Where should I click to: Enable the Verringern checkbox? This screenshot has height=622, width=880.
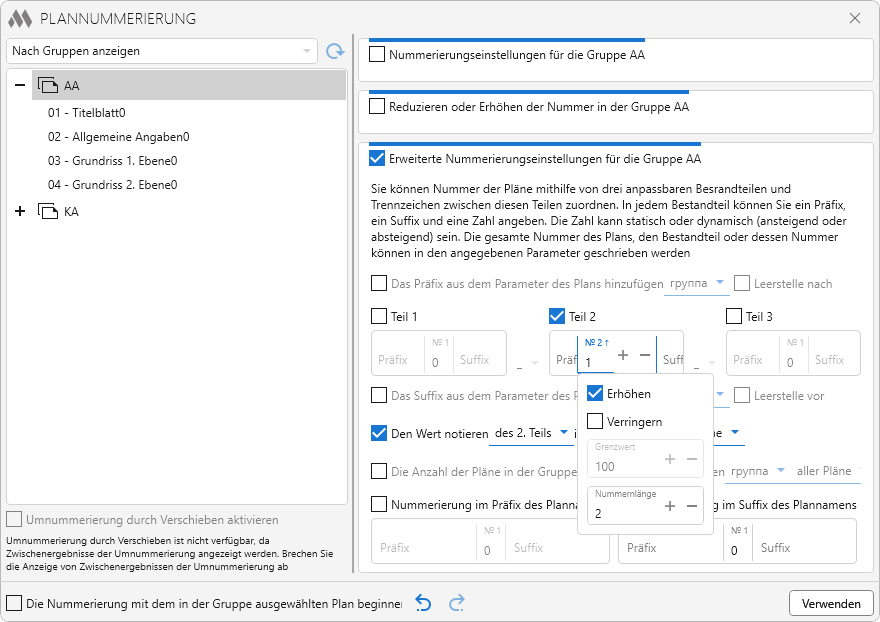tap(595, 422)
